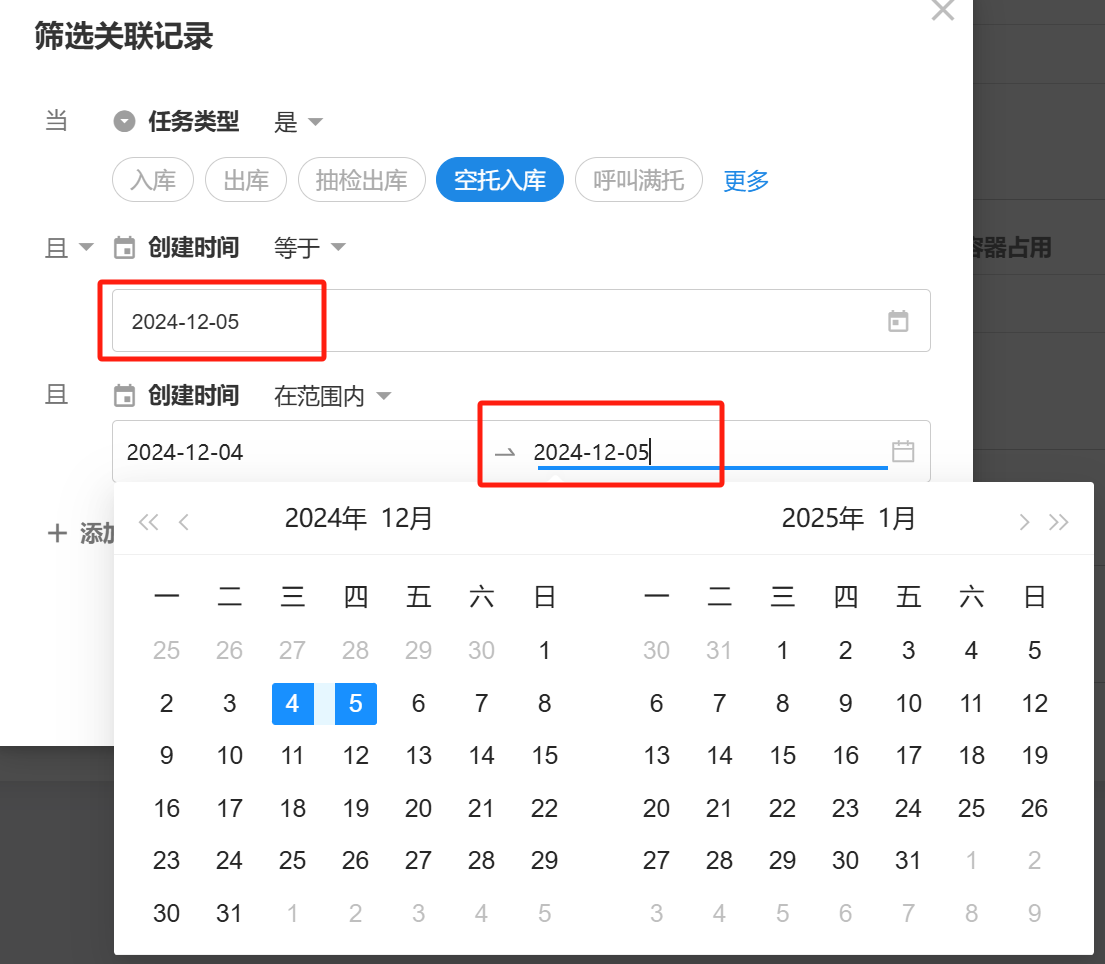
Task: Click 更多 to show more task types
Action: click(x=746, y=181)
